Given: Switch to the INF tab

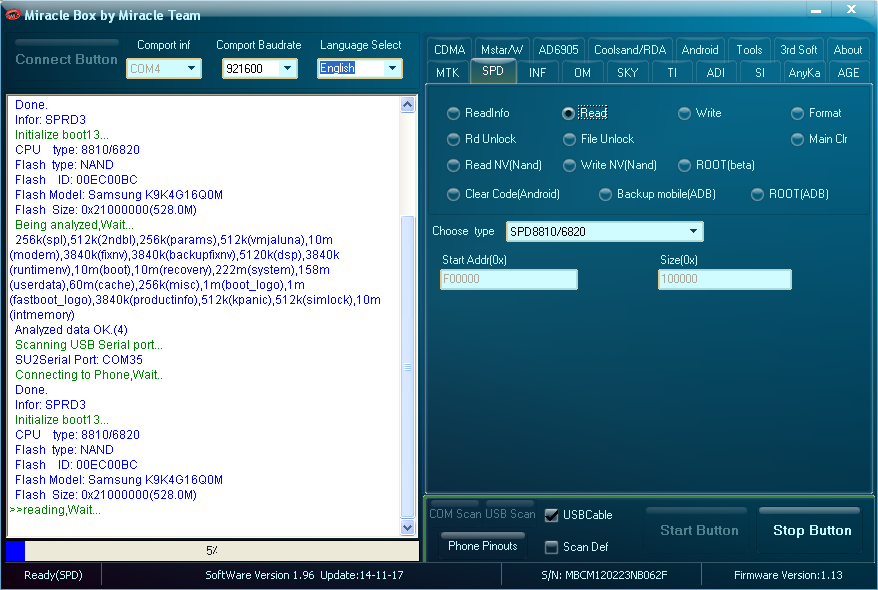Looking at the screenshot, I should 538,73.
